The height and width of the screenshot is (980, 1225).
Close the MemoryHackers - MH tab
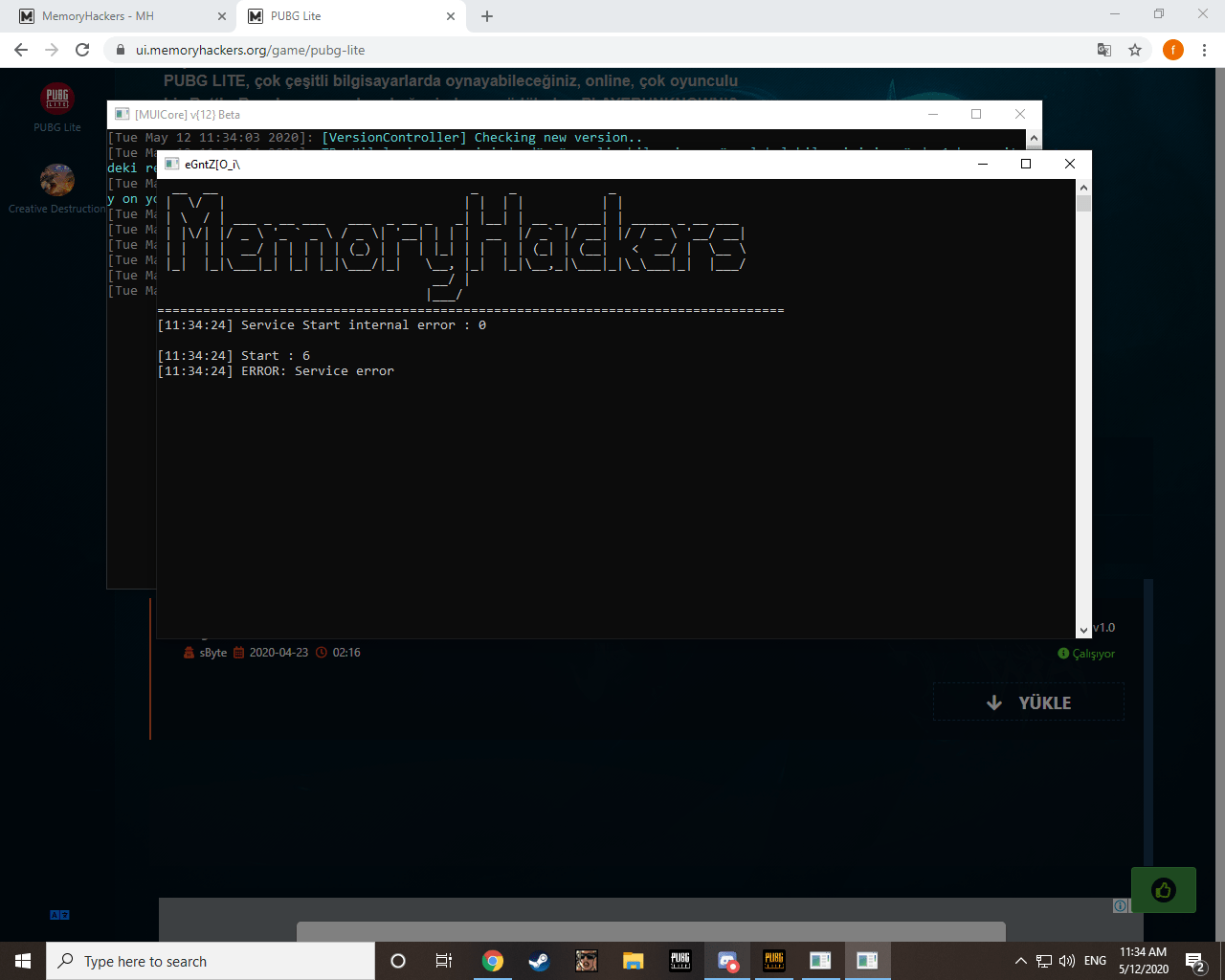point(221,16)
